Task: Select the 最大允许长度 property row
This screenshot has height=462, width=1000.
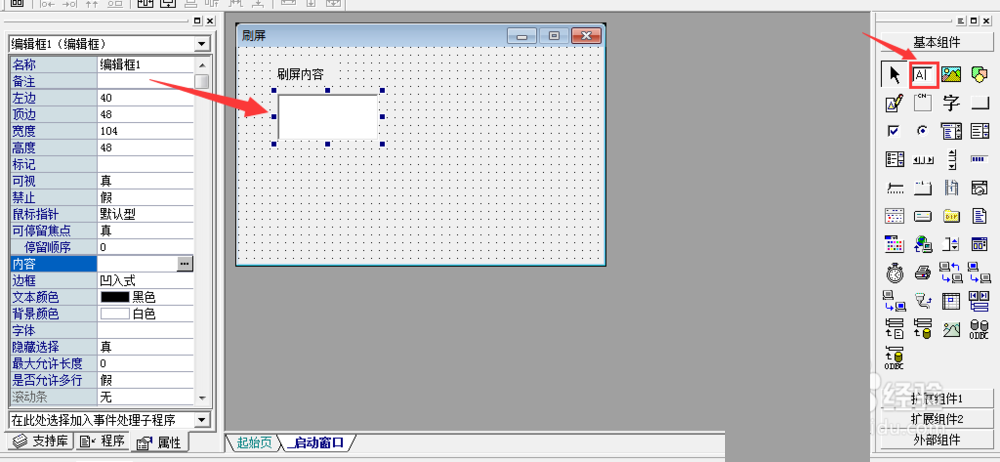Action: (x=102, y=363)
